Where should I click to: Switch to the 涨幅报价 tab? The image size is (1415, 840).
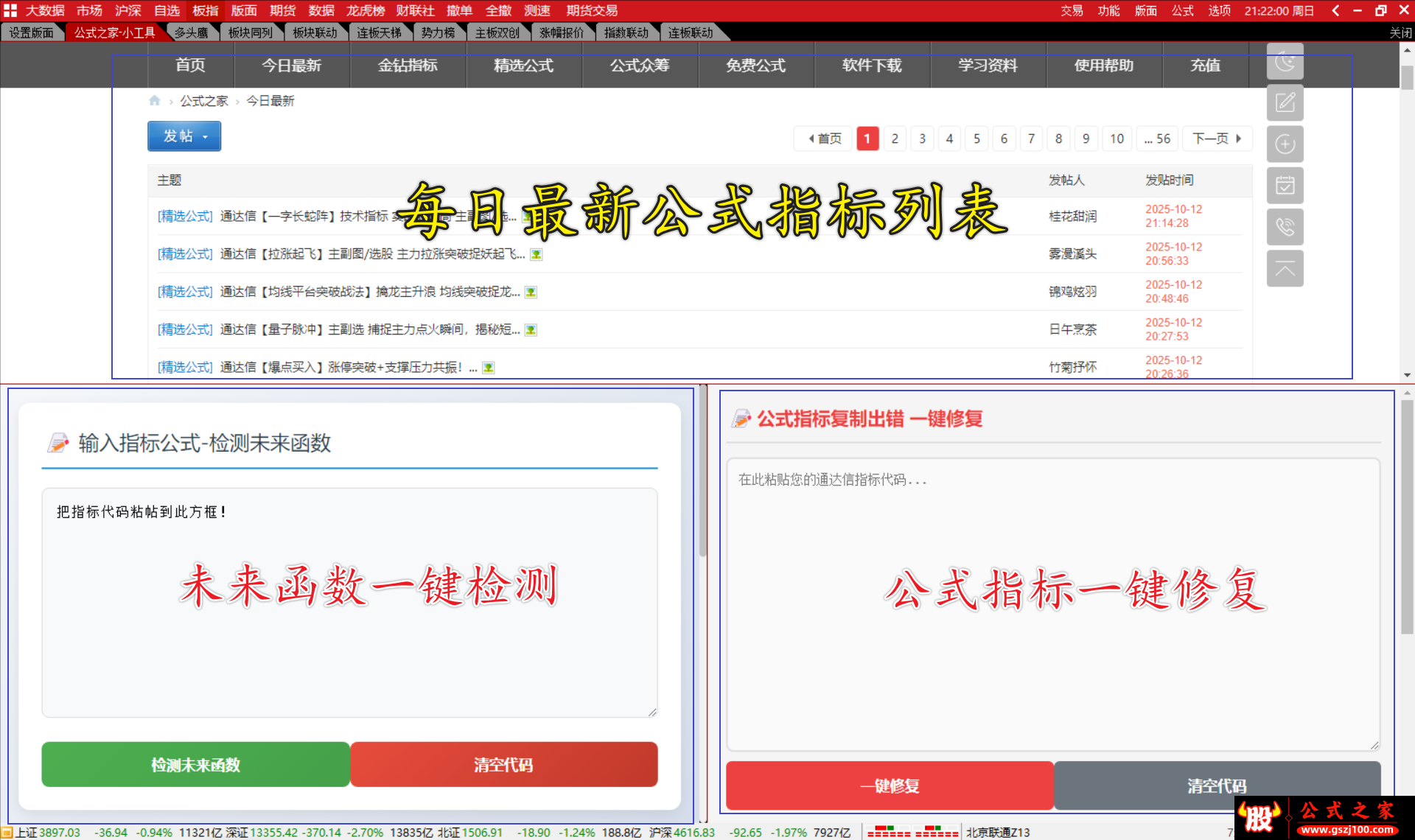pos(562,32)
